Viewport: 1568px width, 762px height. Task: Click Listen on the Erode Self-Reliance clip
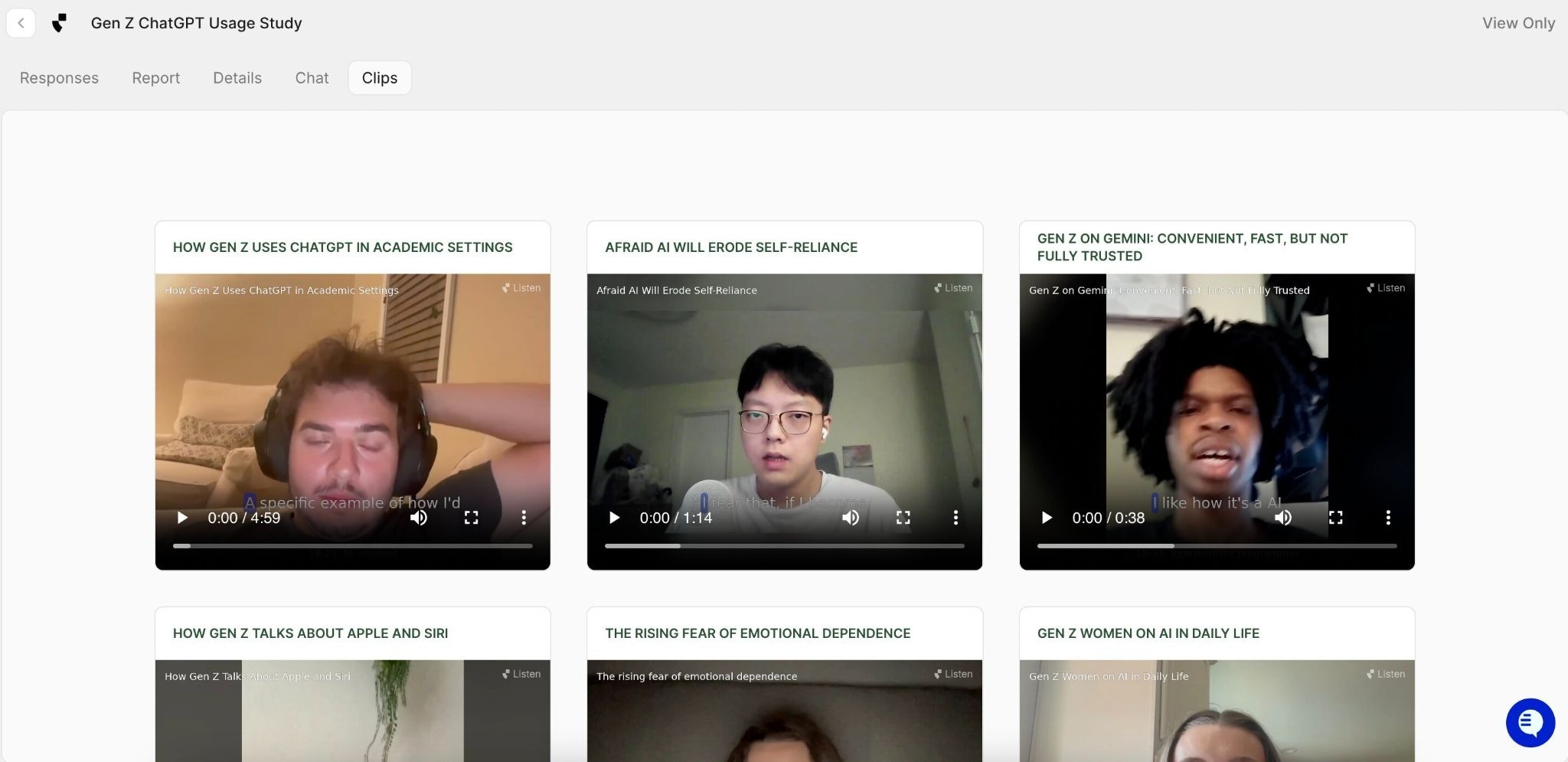[953, 288]
